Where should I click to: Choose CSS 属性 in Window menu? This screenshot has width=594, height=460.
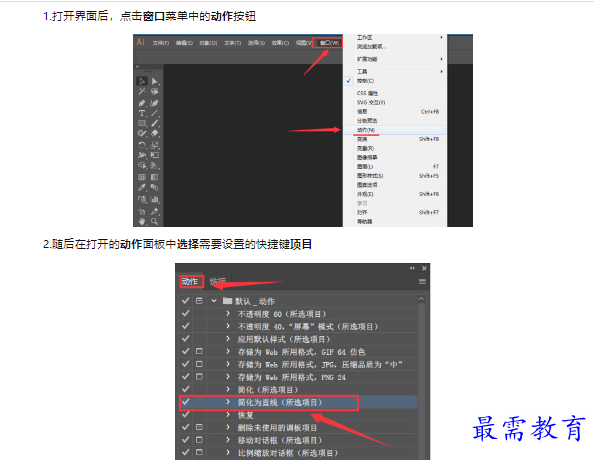point(395,93)
